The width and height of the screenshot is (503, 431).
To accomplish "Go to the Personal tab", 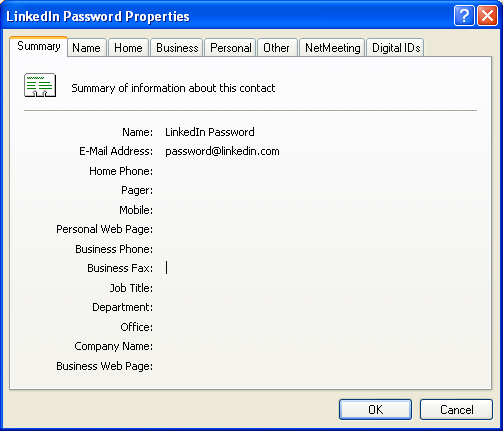I will [x=231, y=48].
